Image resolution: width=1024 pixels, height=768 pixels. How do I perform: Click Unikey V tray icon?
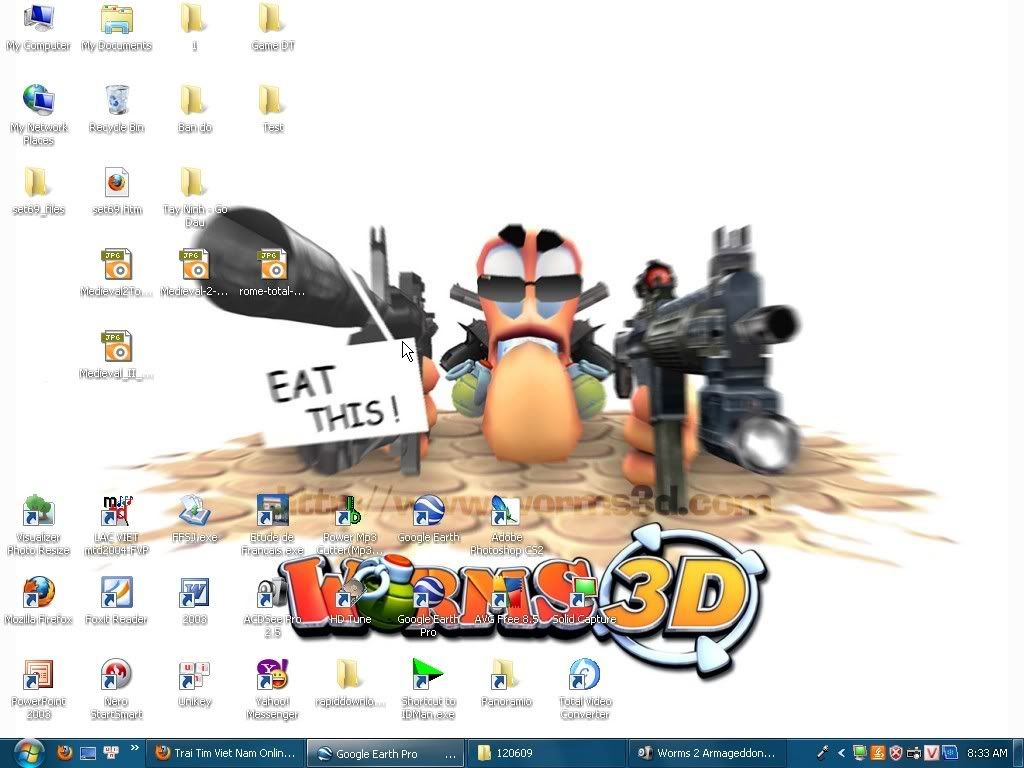[x=931, y=753]
